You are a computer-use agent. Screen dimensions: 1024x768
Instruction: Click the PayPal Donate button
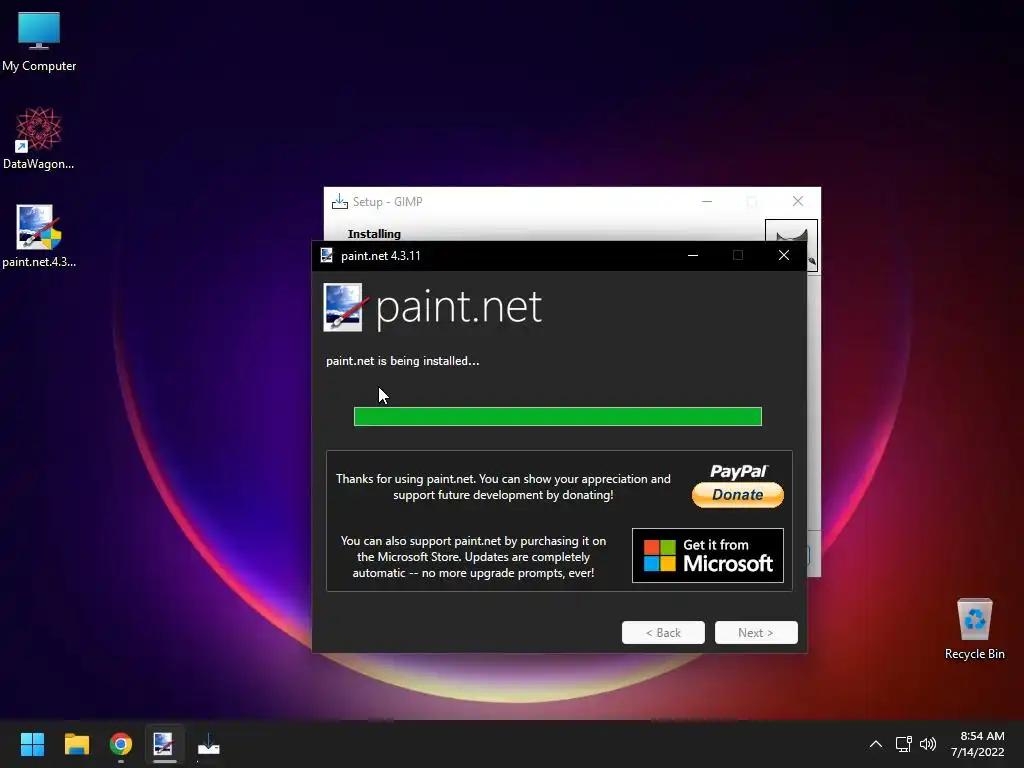[737, 494]
